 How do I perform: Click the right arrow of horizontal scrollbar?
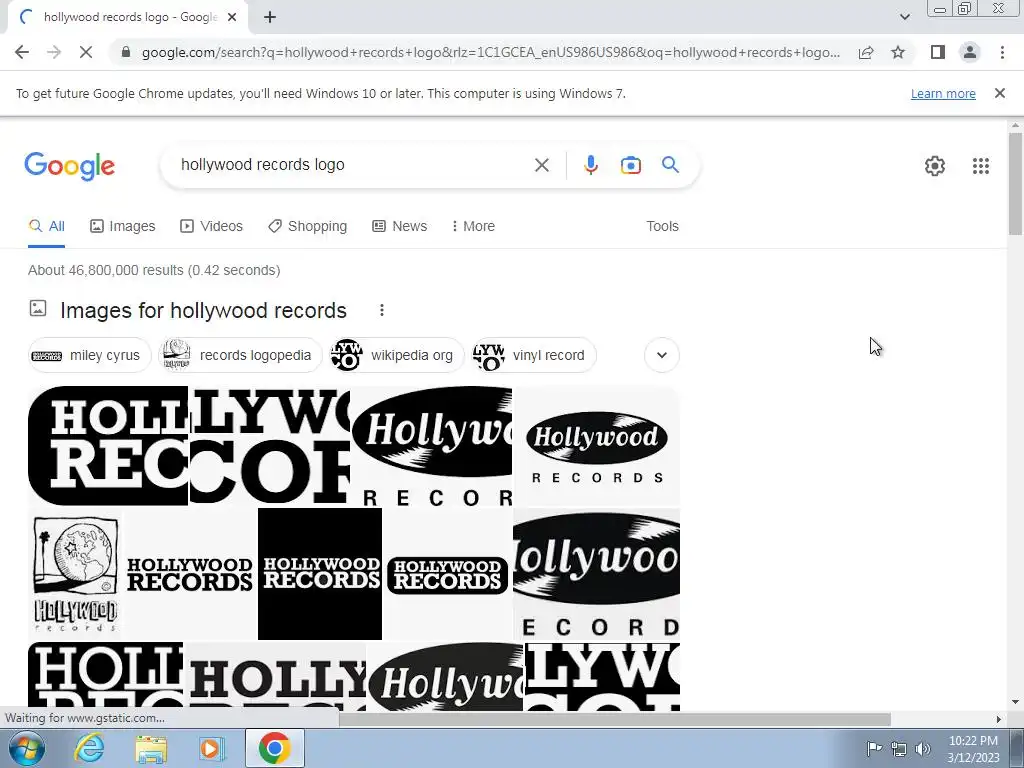pyautogui.click(x=998, y=719)
